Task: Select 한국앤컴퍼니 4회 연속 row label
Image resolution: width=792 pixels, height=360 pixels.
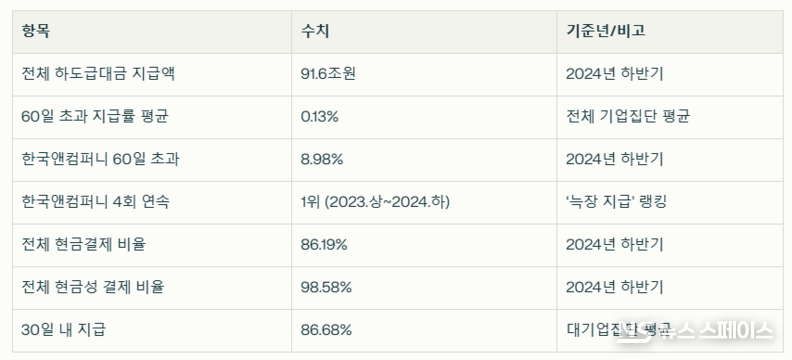Action: 95,202
